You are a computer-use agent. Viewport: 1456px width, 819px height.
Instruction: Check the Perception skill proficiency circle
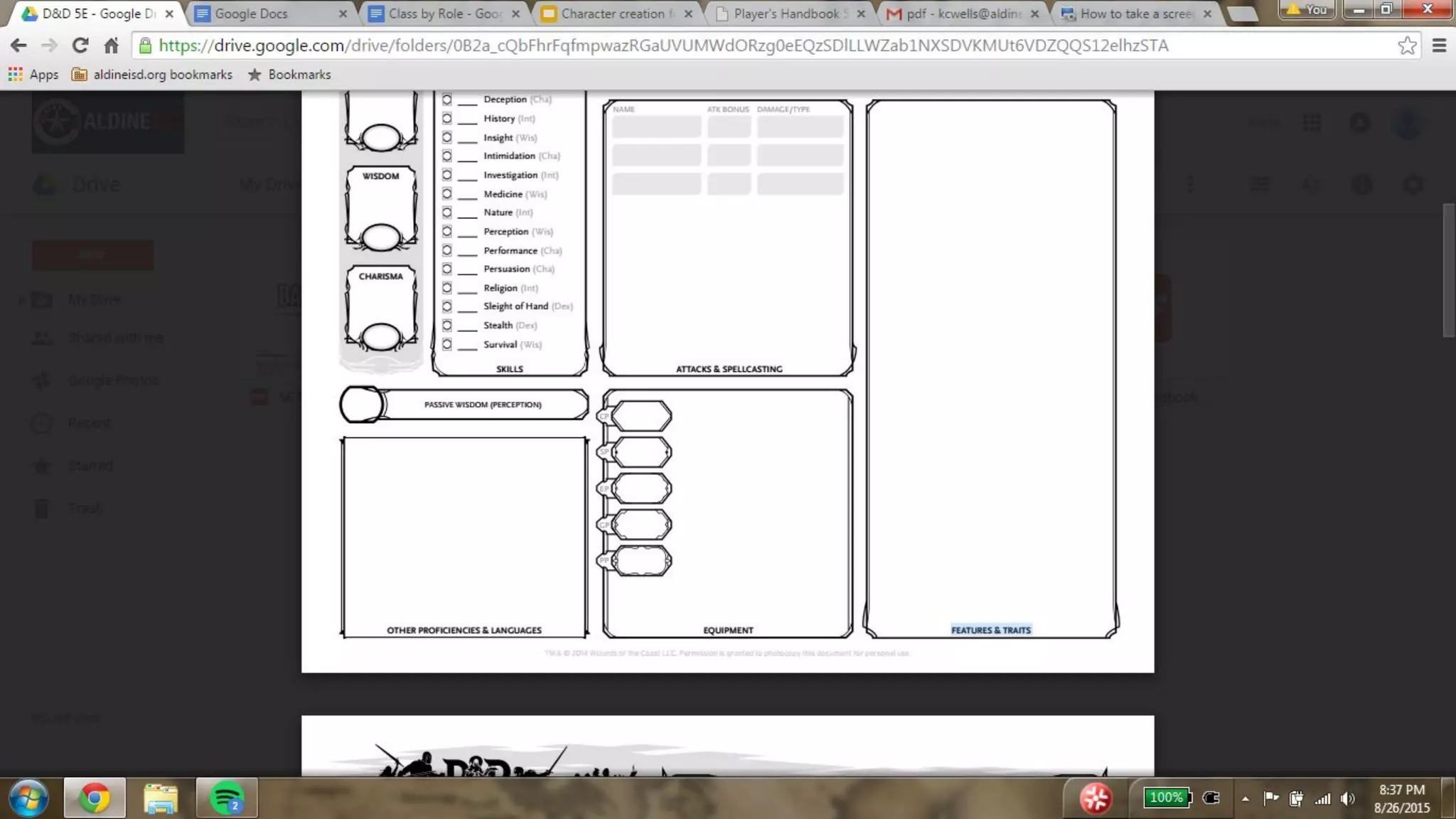click(447, 232)
